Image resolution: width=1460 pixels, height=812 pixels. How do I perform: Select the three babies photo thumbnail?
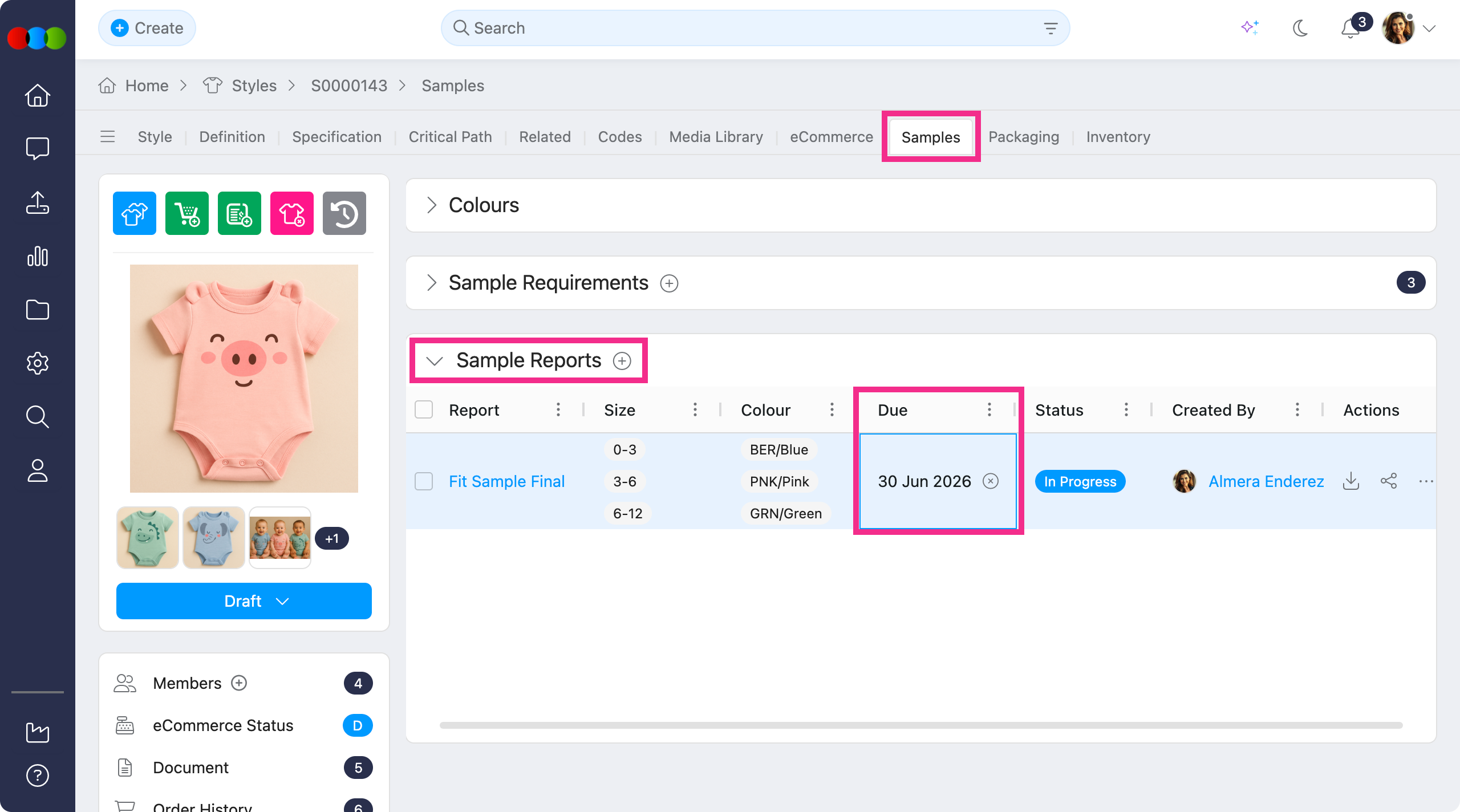click(280, 538)
